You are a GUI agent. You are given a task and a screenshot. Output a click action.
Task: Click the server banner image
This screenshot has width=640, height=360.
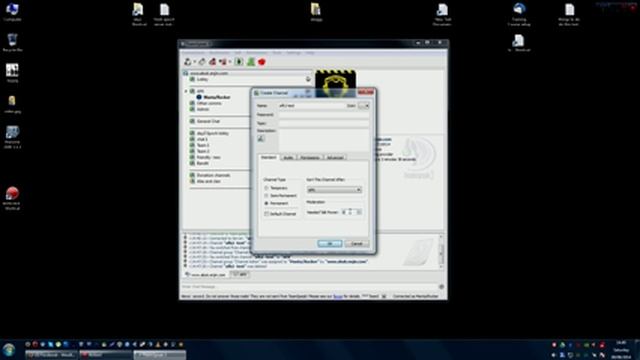pyautogui.click(x=336, y=84)
